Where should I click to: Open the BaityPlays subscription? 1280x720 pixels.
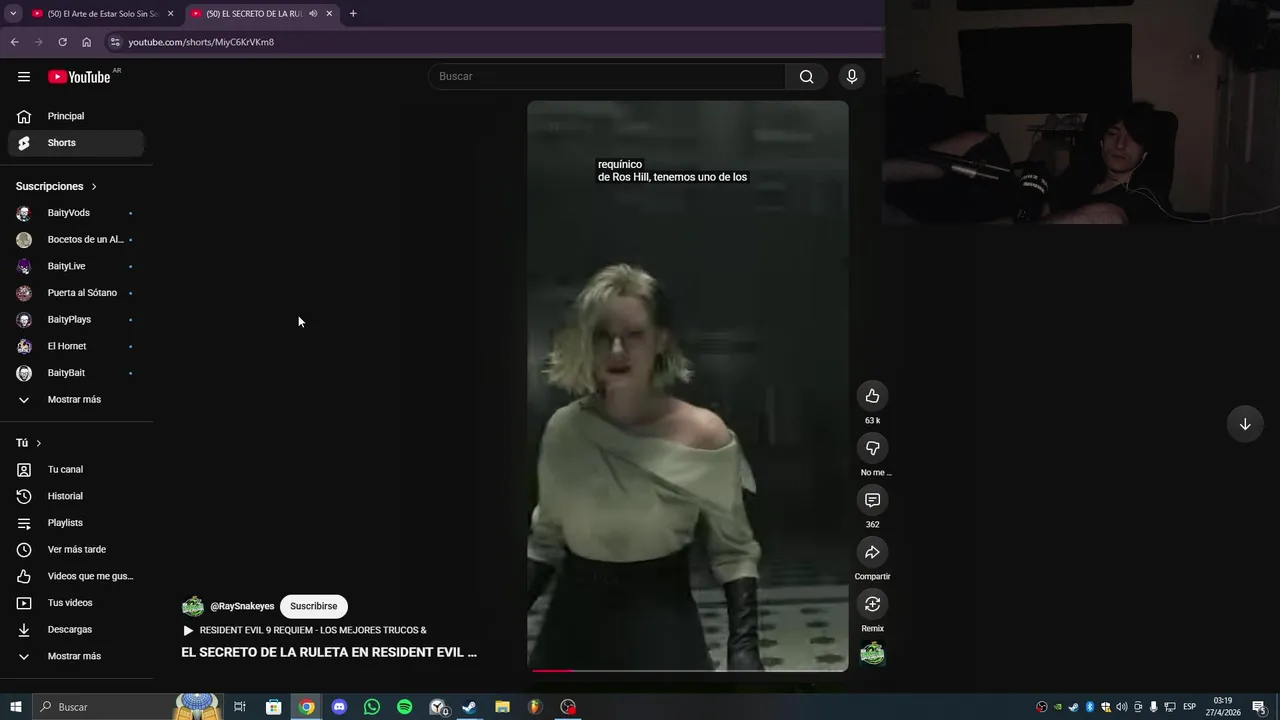76,320
